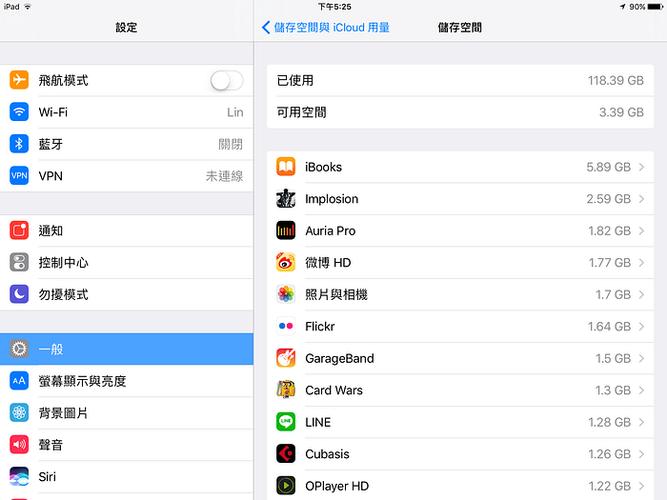The width and height of the screenshot is (667, 500).
Task: Tap the Wallpaper (背景圖片) icon
Action: 19,413
